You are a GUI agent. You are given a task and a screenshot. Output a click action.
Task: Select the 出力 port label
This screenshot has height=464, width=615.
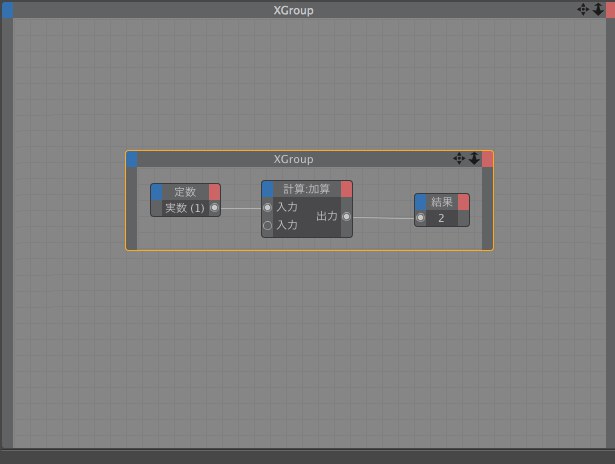click(x=327, y=216)
